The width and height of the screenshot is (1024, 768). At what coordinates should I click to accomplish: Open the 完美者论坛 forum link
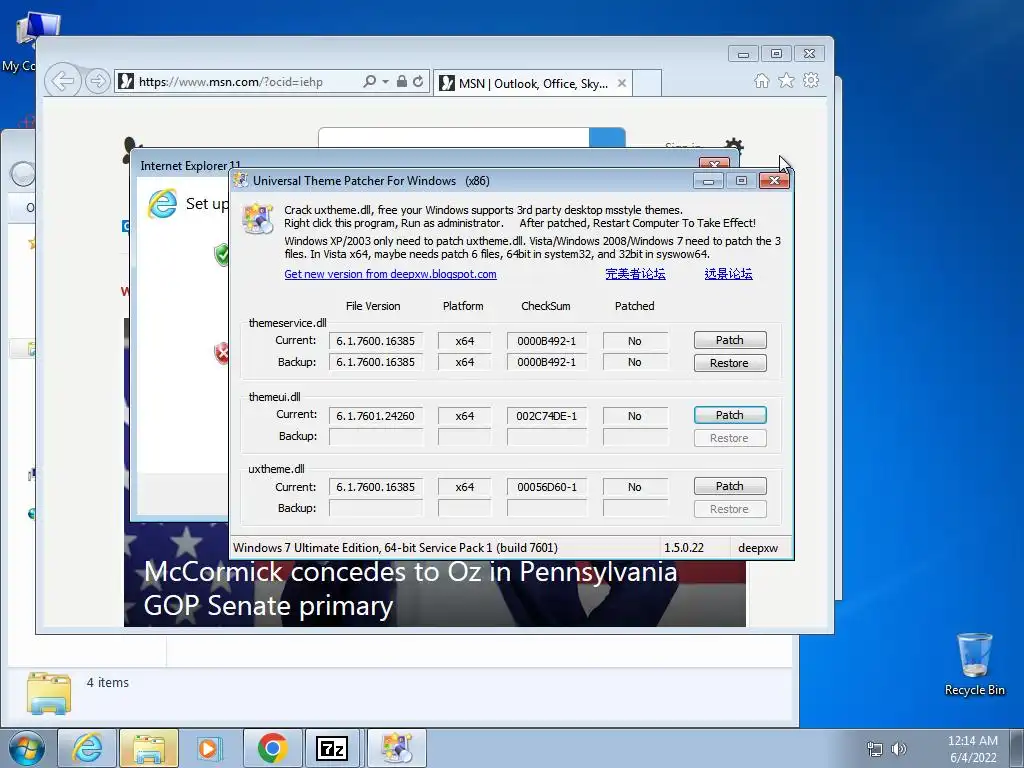coord(635,274)
